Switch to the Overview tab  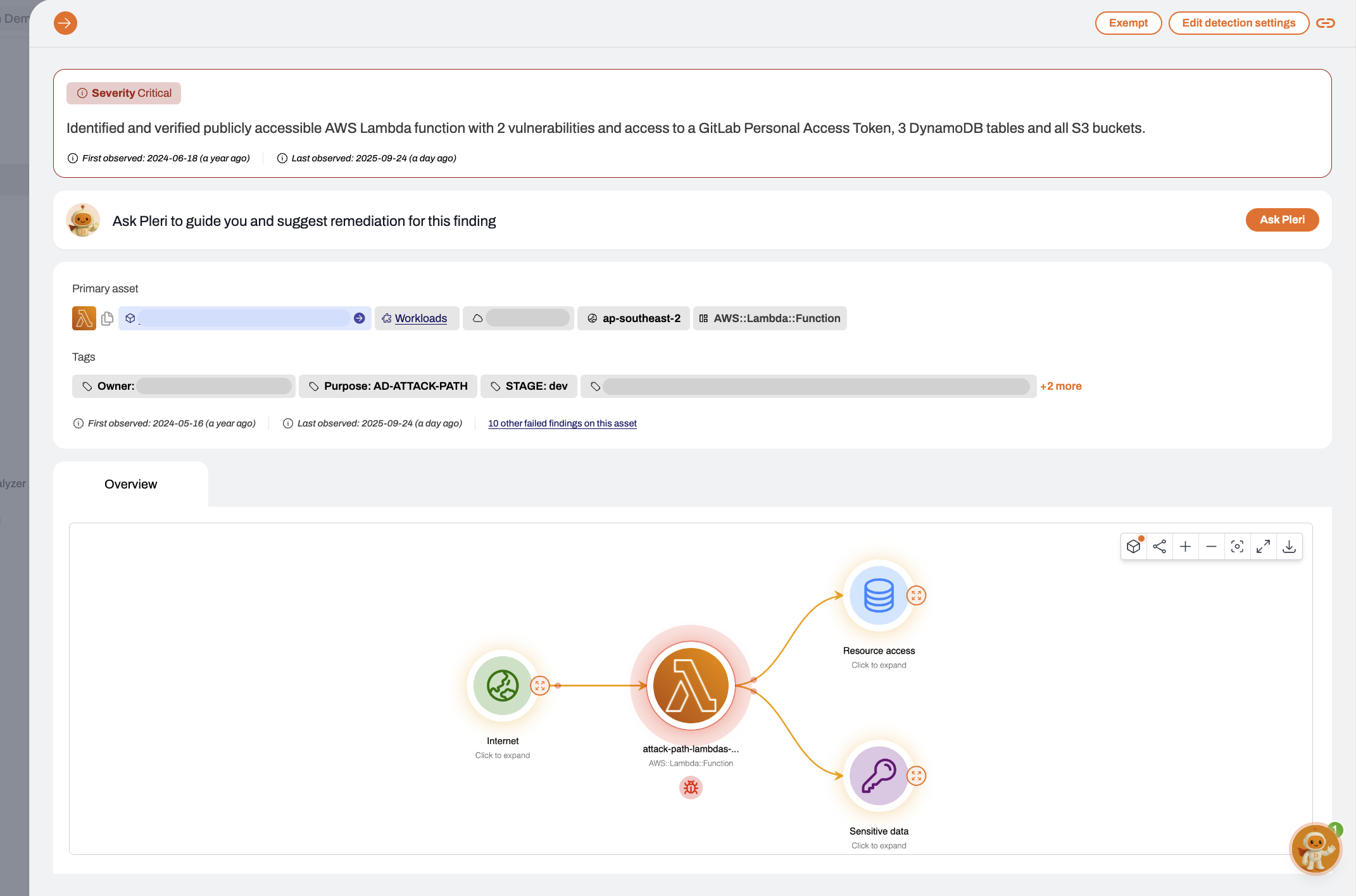pyautogui.click(x=130, y=484)
